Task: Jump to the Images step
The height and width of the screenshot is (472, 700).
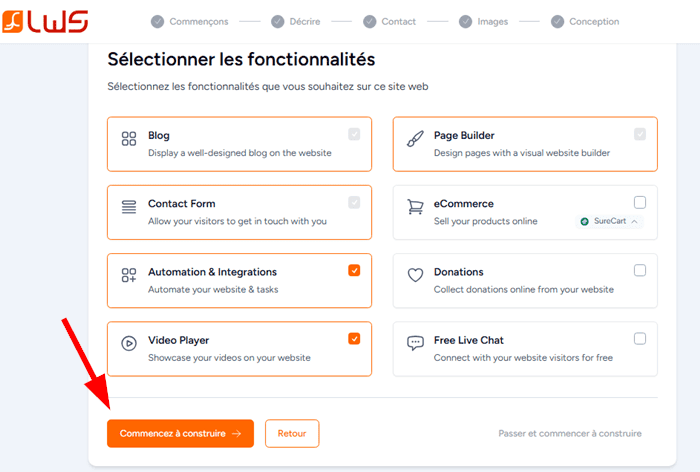Action: coord(484,21)
